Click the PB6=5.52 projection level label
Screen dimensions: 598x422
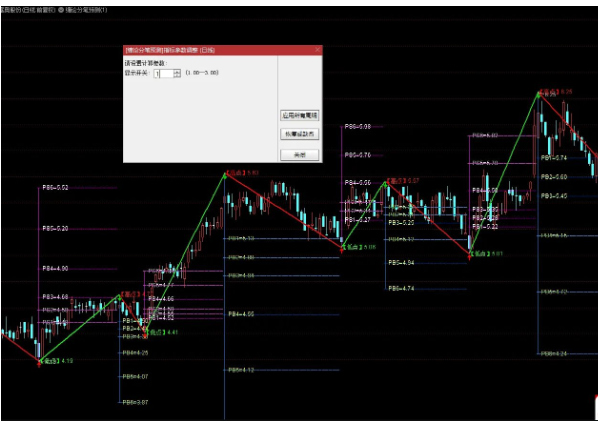point(55,188)
